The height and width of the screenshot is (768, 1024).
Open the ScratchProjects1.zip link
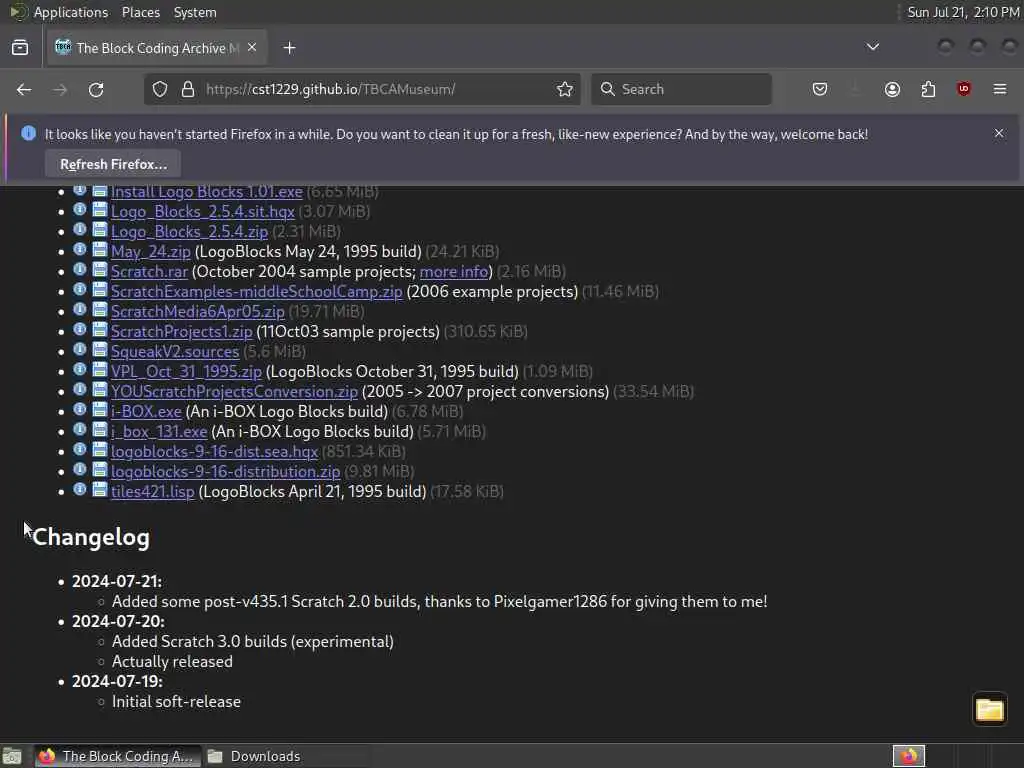pos(182,332)
